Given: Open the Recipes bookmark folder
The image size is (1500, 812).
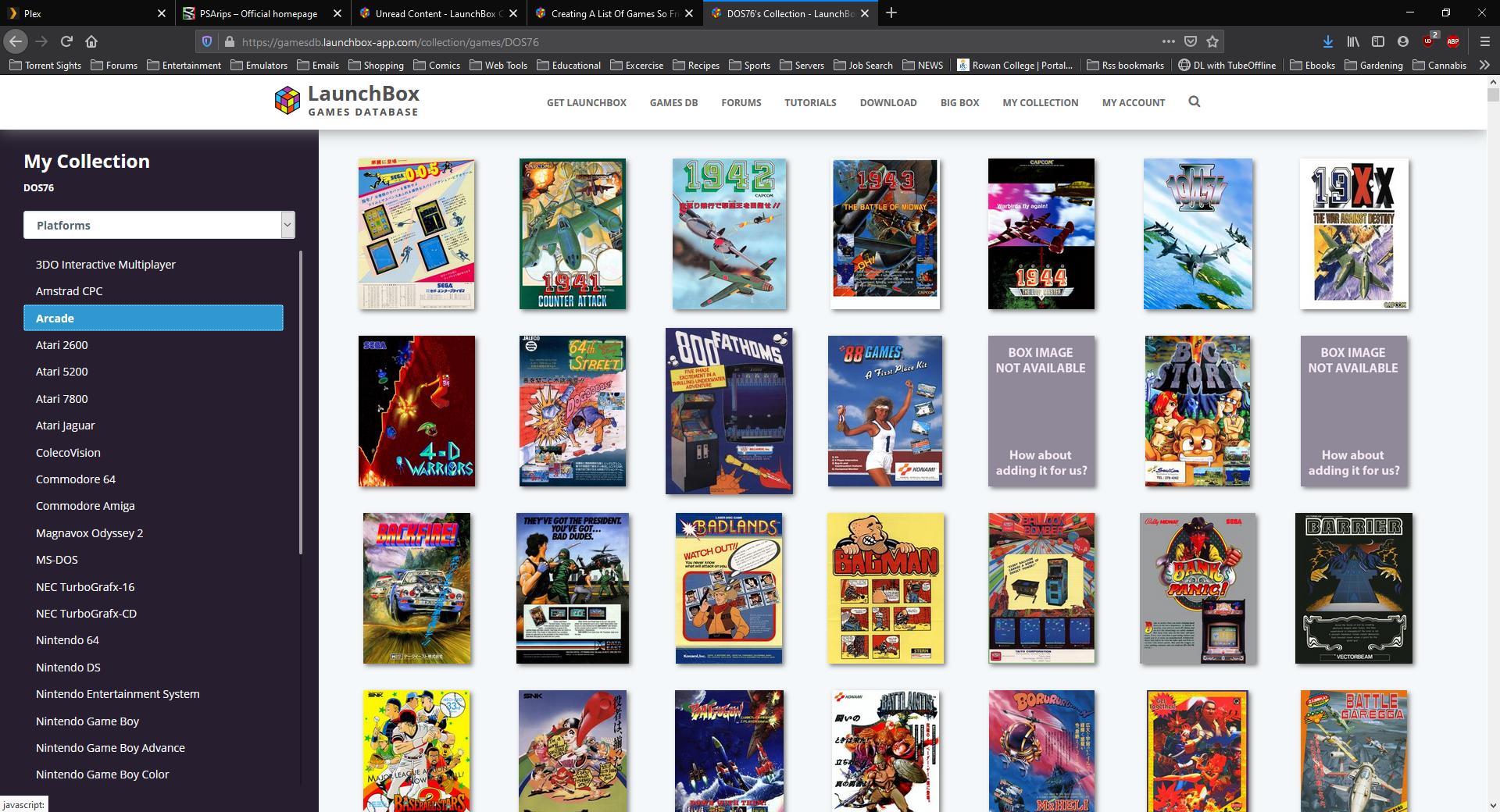Looking at the screenshot, I should point(696,65).
